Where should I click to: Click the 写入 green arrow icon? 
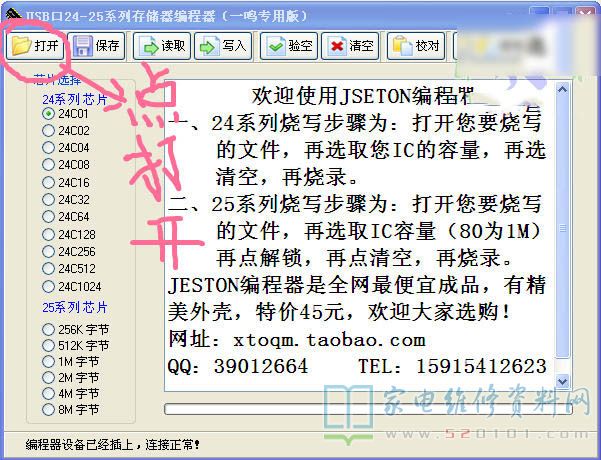pos(208,47)
